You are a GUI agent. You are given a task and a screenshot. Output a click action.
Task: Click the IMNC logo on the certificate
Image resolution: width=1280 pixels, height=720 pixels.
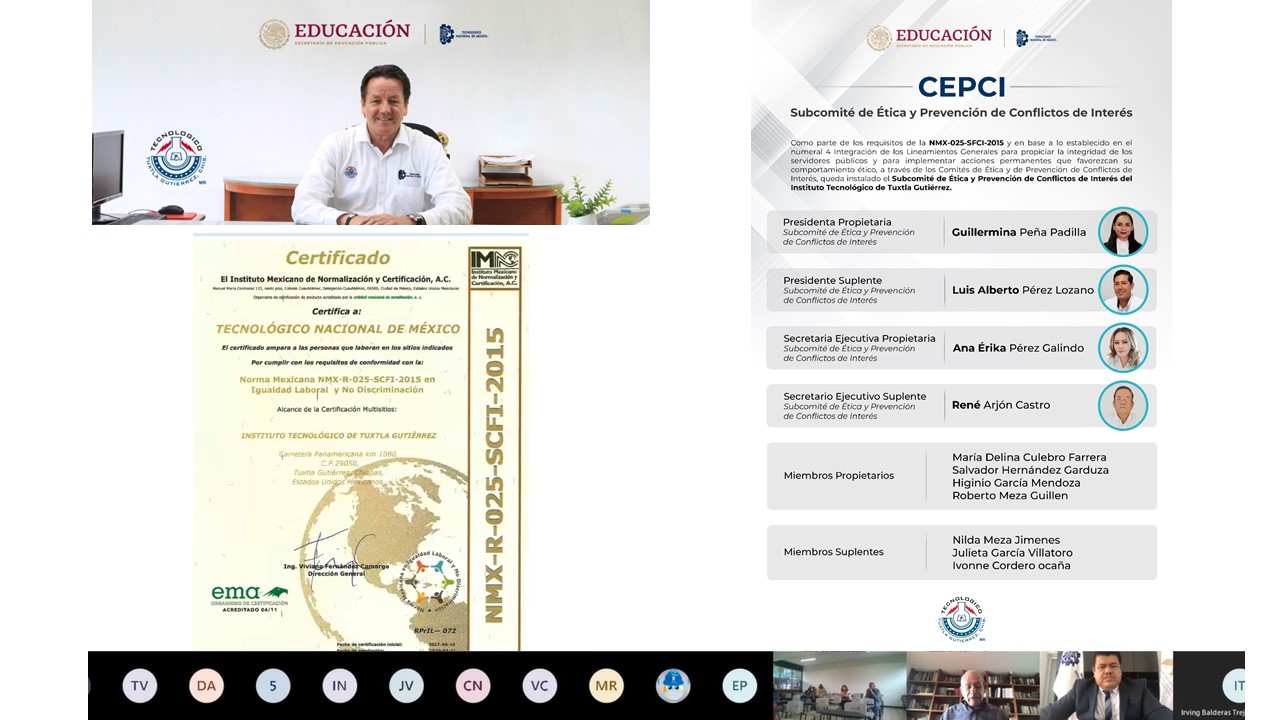click(494, 269)
